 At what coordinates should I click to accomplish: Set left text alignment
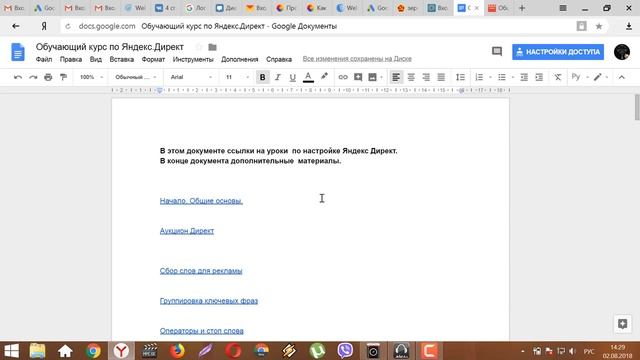pos(396,77)
